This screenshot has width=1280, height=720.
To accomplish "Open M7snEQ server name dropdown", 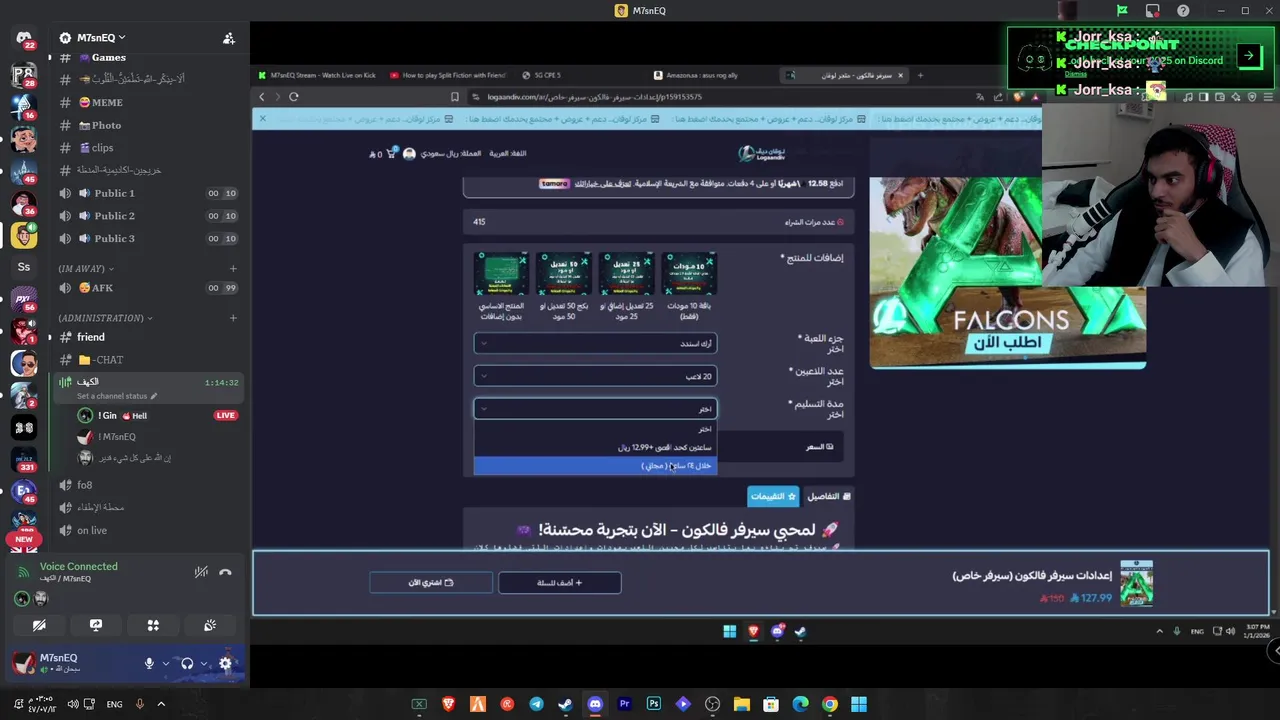I will (100, 38).
